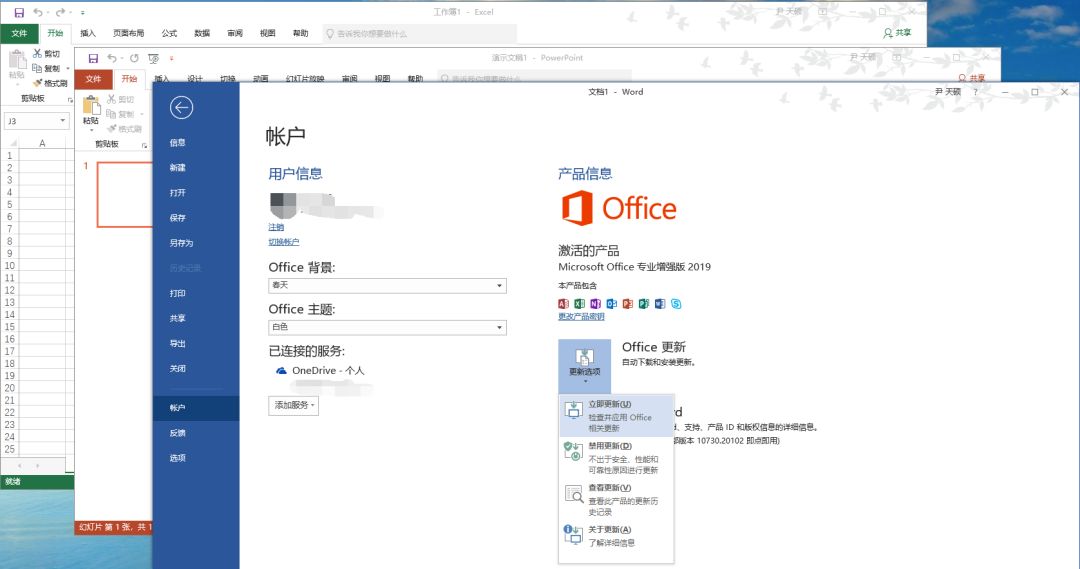Viewport: 1080px width, 569px height.
Task: Click the Access product icon
Action: point(563,304)
